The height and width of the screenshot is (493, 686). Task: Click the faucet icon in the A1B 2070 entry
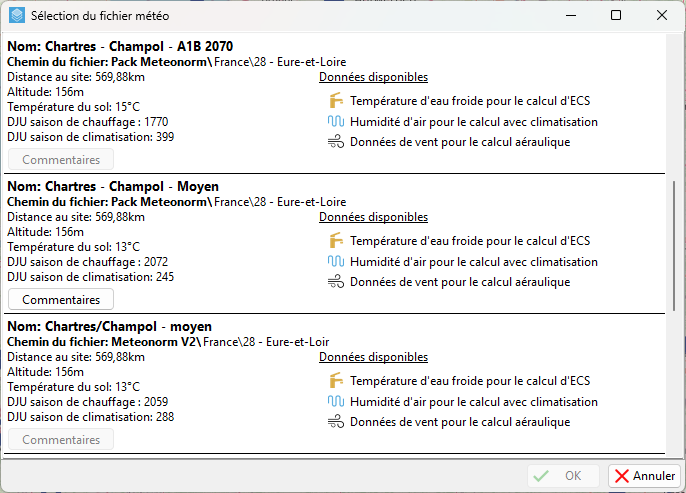[335, 101]
